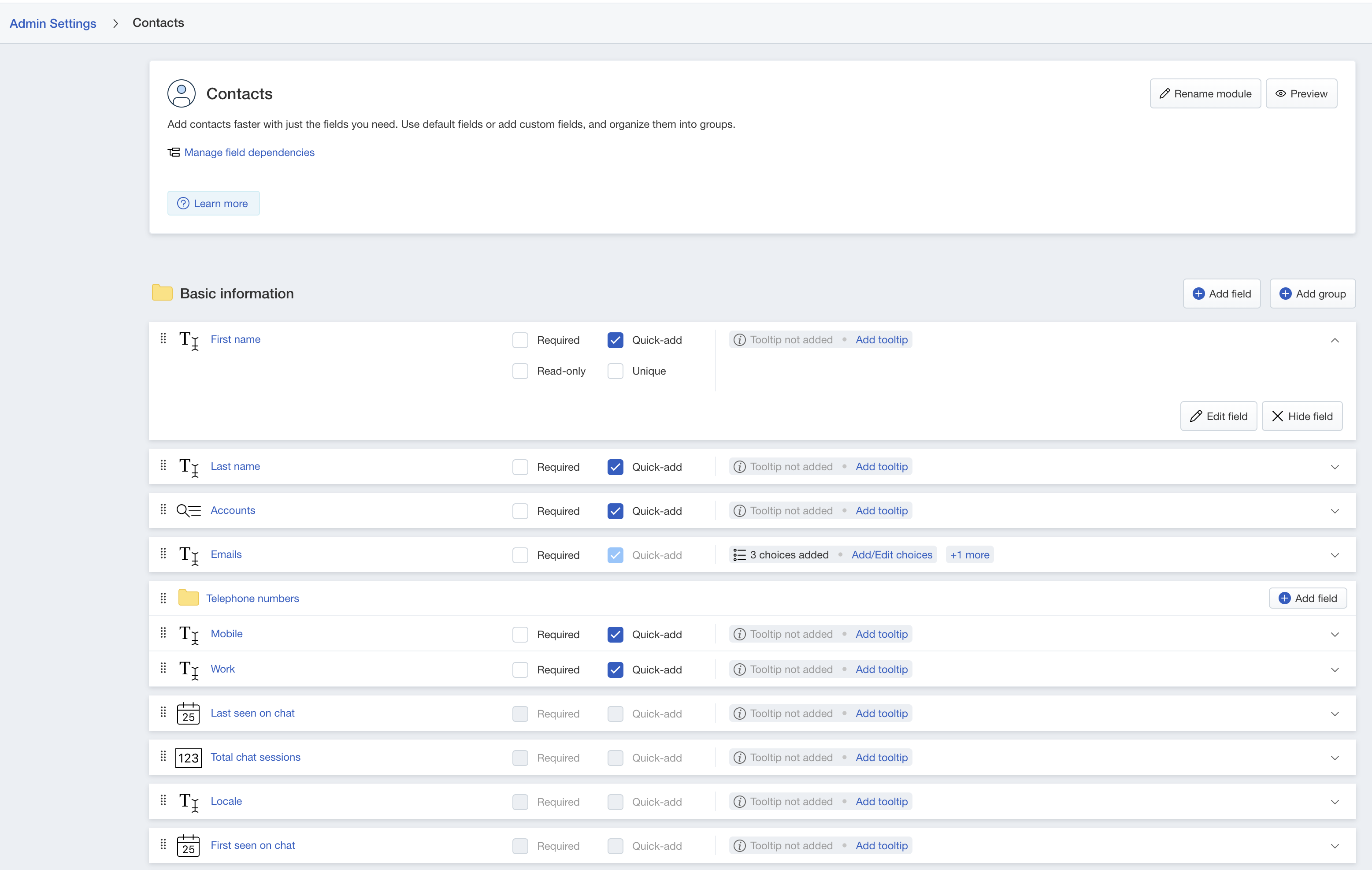1372x870 pixels.
Task: Expand the Last name field row
Action: coord(1335,467)
